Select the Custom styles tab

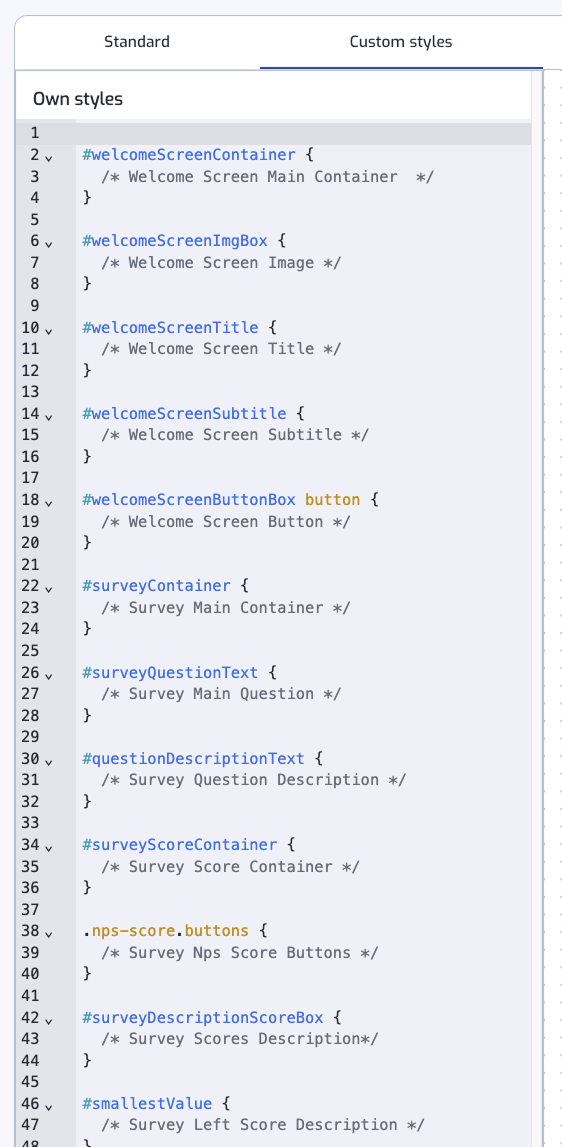tap(401, 42)
